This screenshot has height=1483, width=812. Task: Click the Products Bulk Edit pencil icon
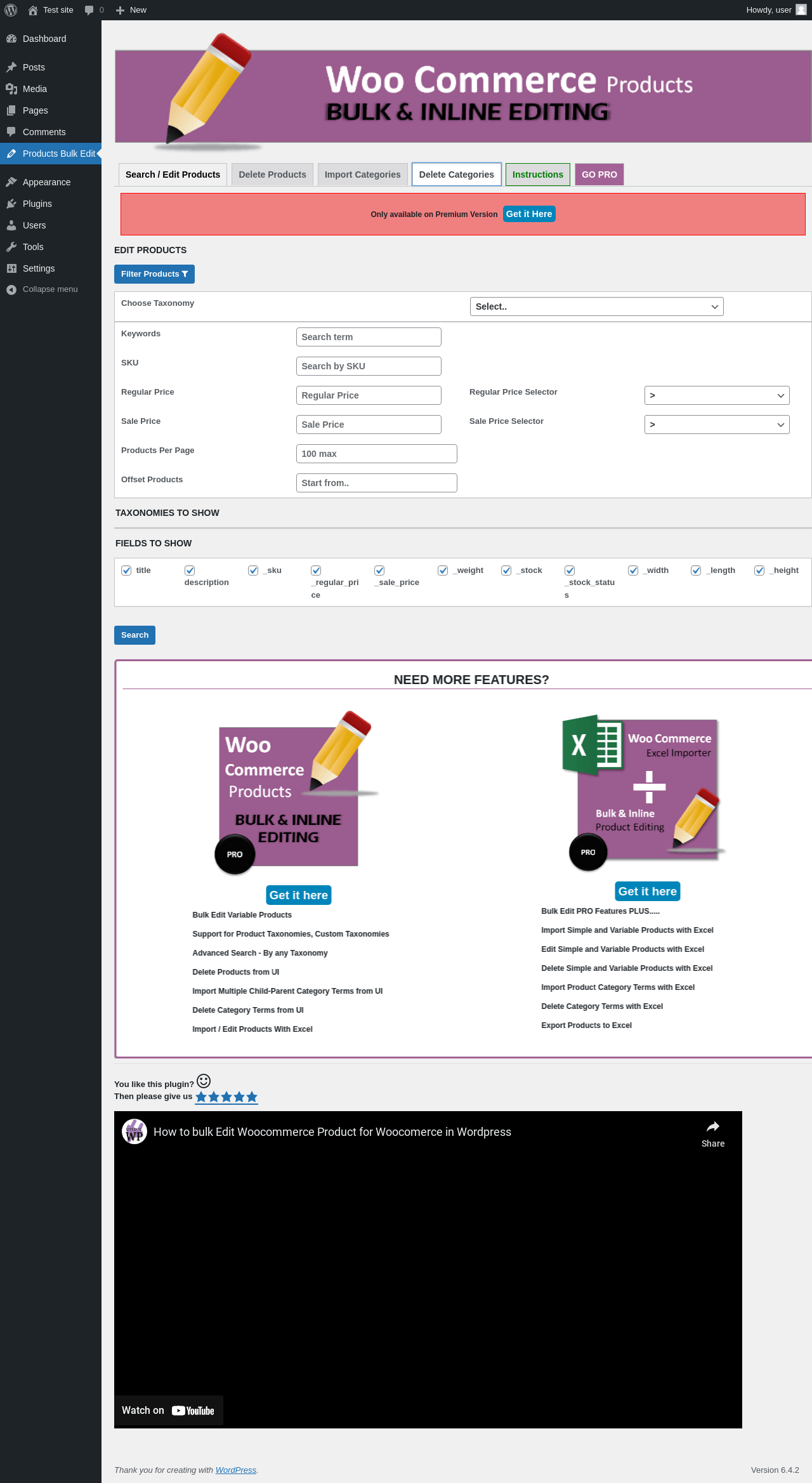(11, 154)
